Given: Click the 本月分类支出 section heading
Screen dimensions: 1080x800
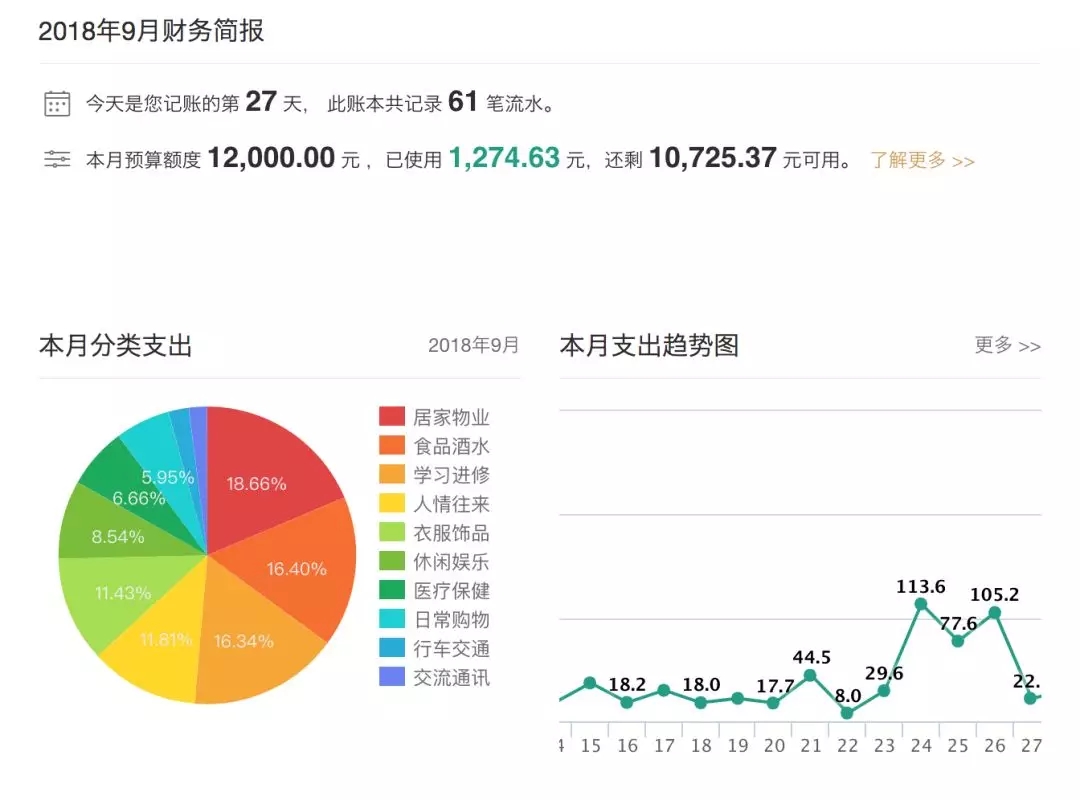Looking at the screenshot, I should 116,345.
